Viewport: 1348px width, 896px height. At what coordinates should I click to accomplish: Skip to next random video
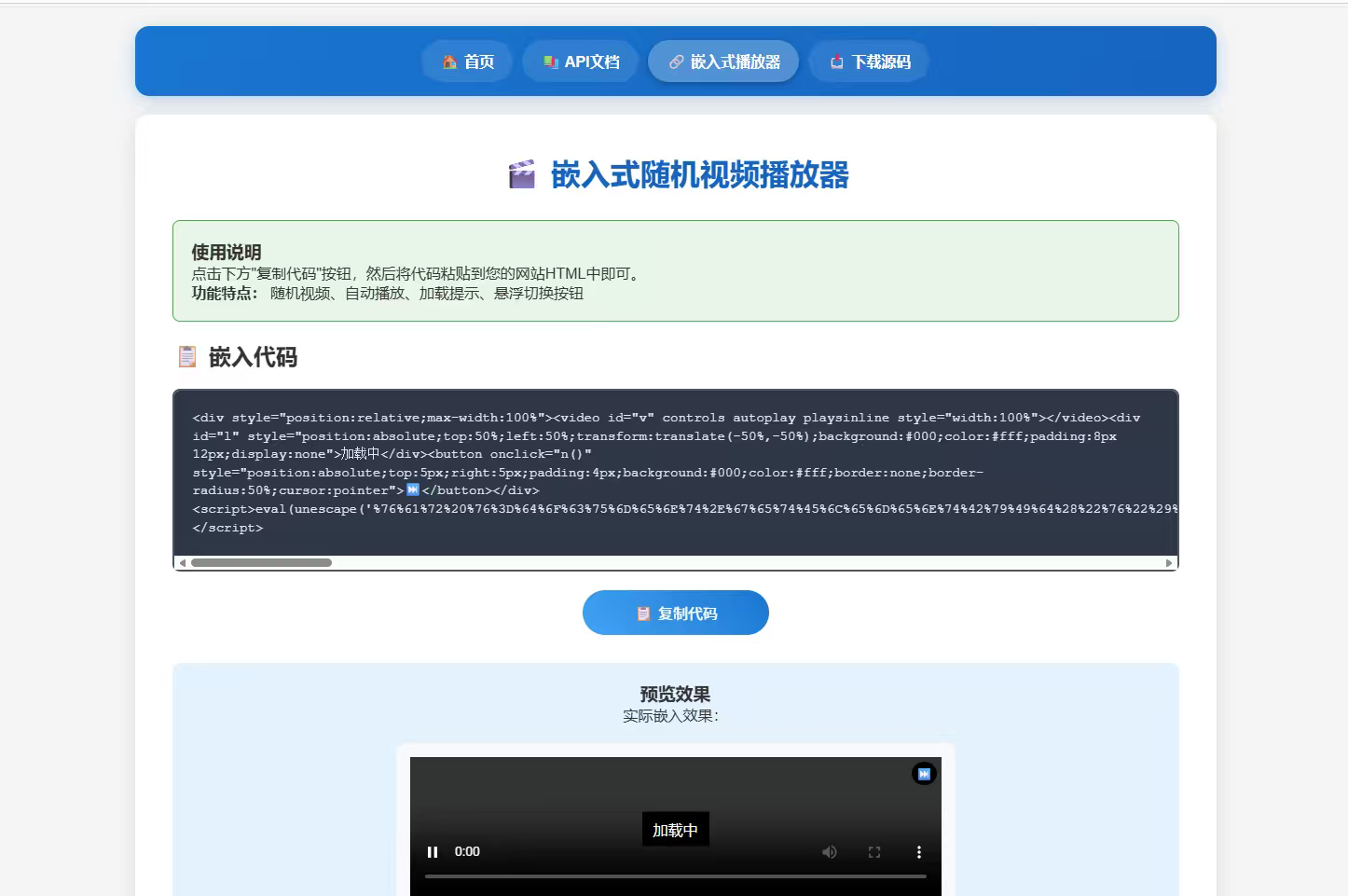(x=924, y=774)
